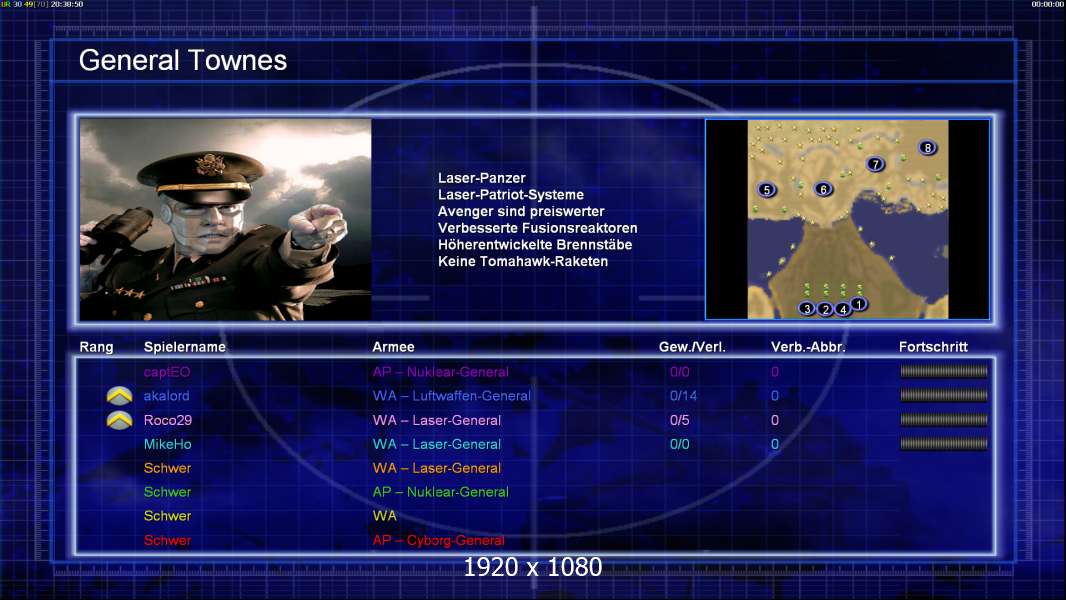Click MikeHo's WA – Laser-General army
The width and height of the screenshot is (1066, 600).
(x=436, y=444)
